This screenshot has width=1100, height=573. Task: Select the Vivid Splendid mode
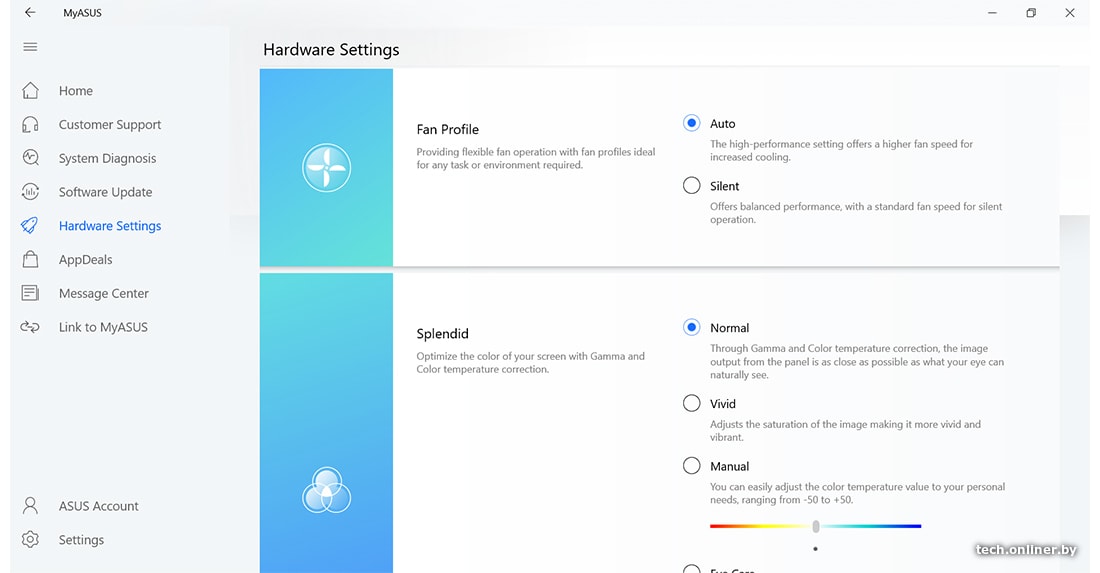692,403
